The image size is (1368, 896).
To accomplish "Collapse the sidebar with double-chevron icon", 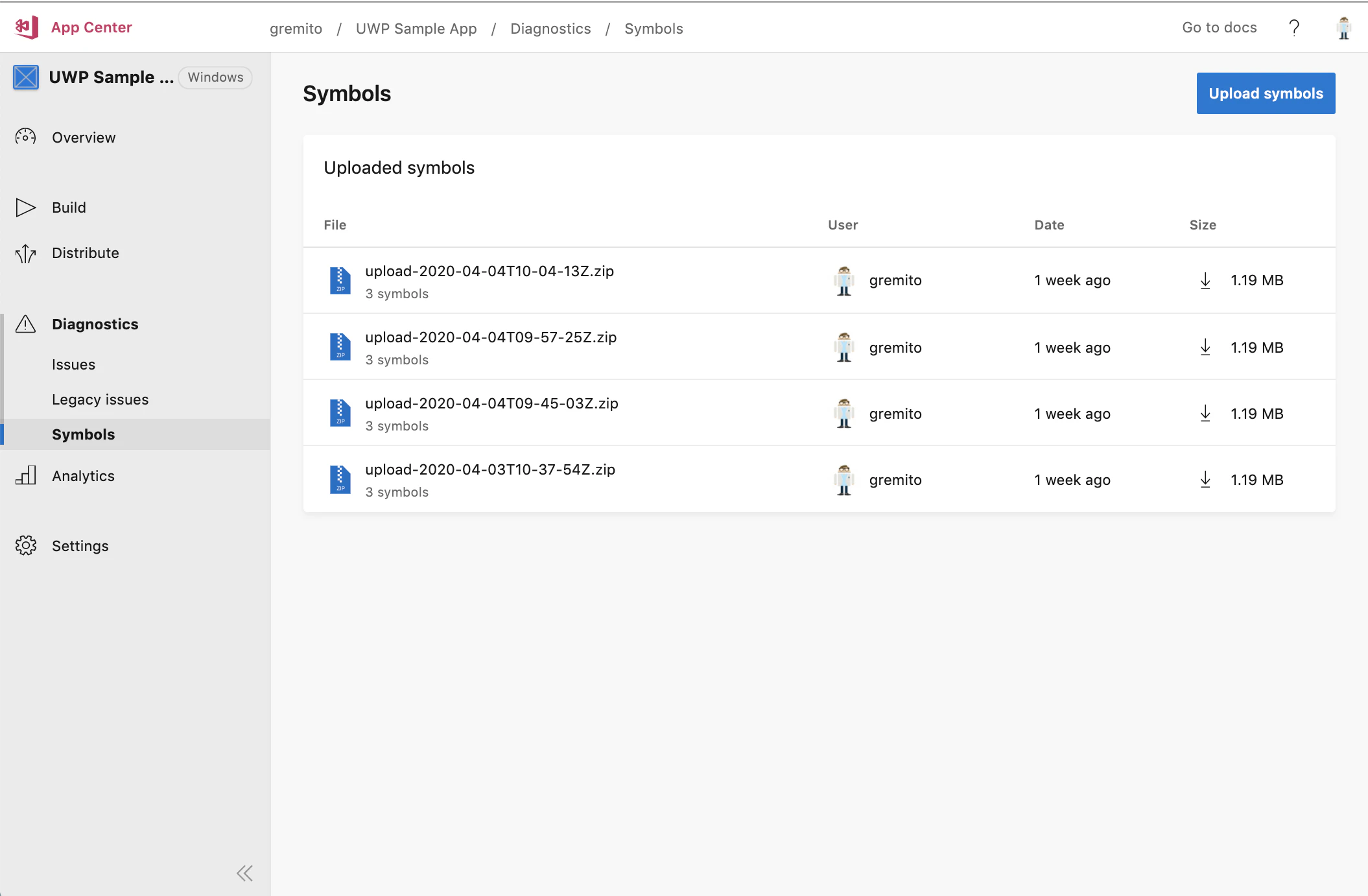I will click(x=244, y=873).
